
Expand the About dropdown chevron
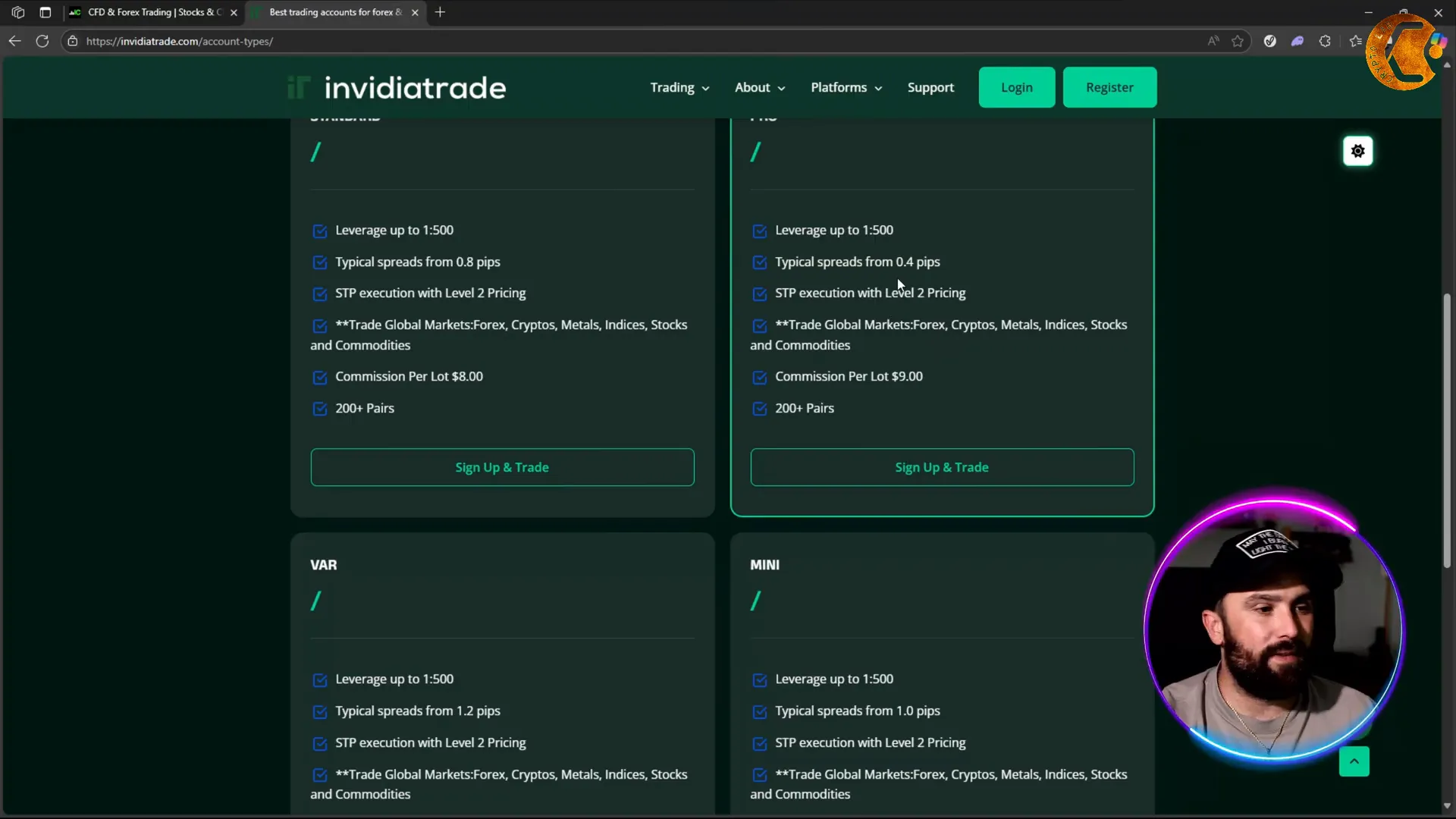click(x=781, y=89)
